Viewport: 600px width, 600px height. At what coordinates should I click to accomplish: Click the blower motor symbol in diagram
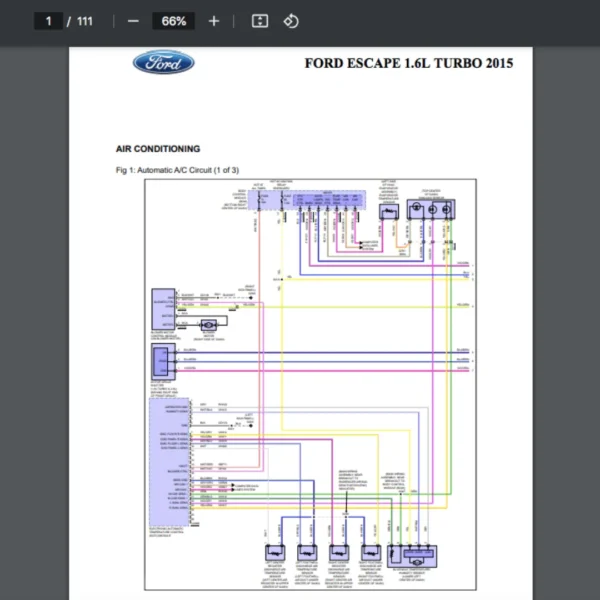pyautogui.click(x=209, y=325)
